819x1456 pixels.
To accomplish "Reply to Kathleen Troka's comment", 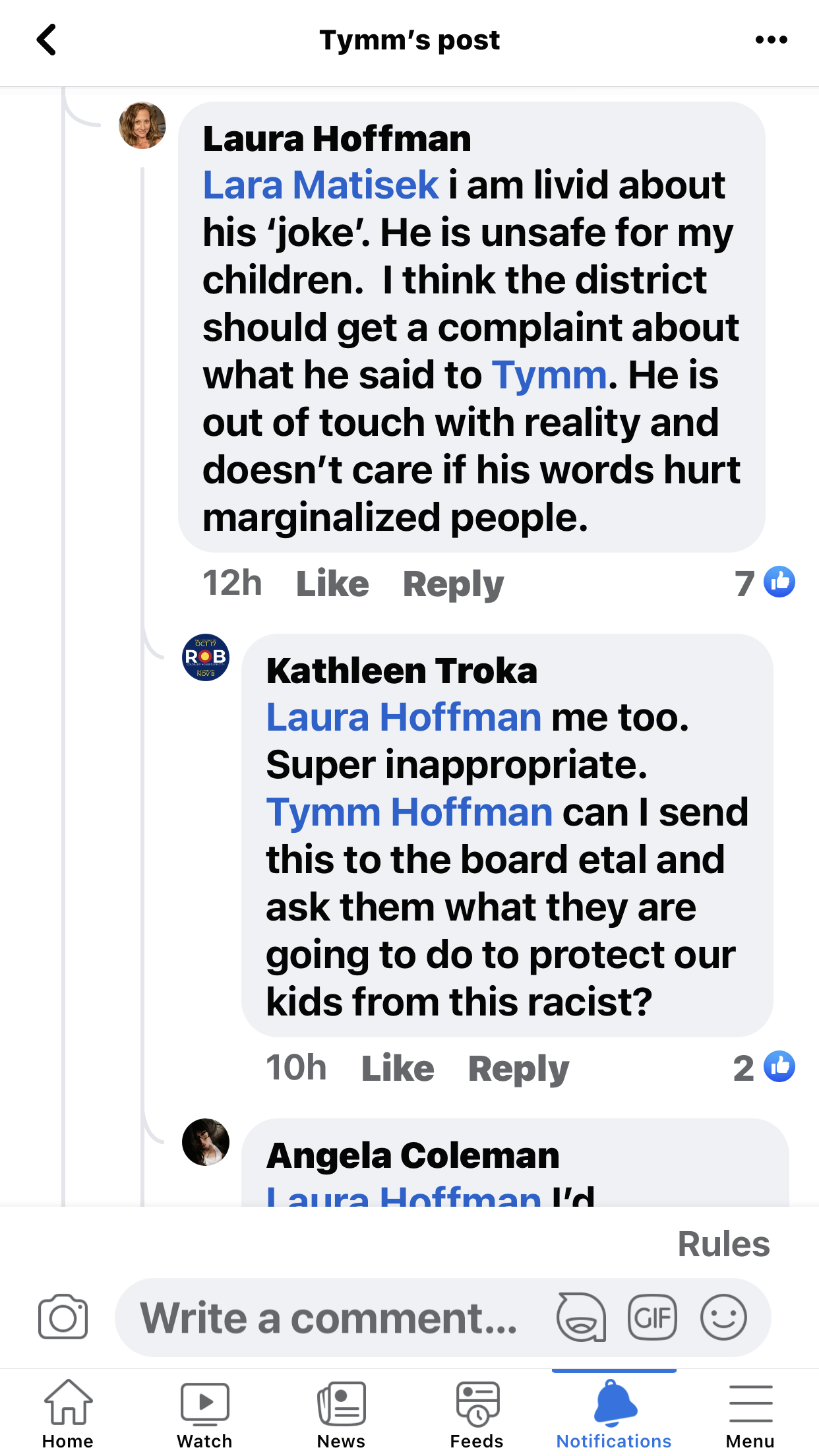I will point(518,1069).
